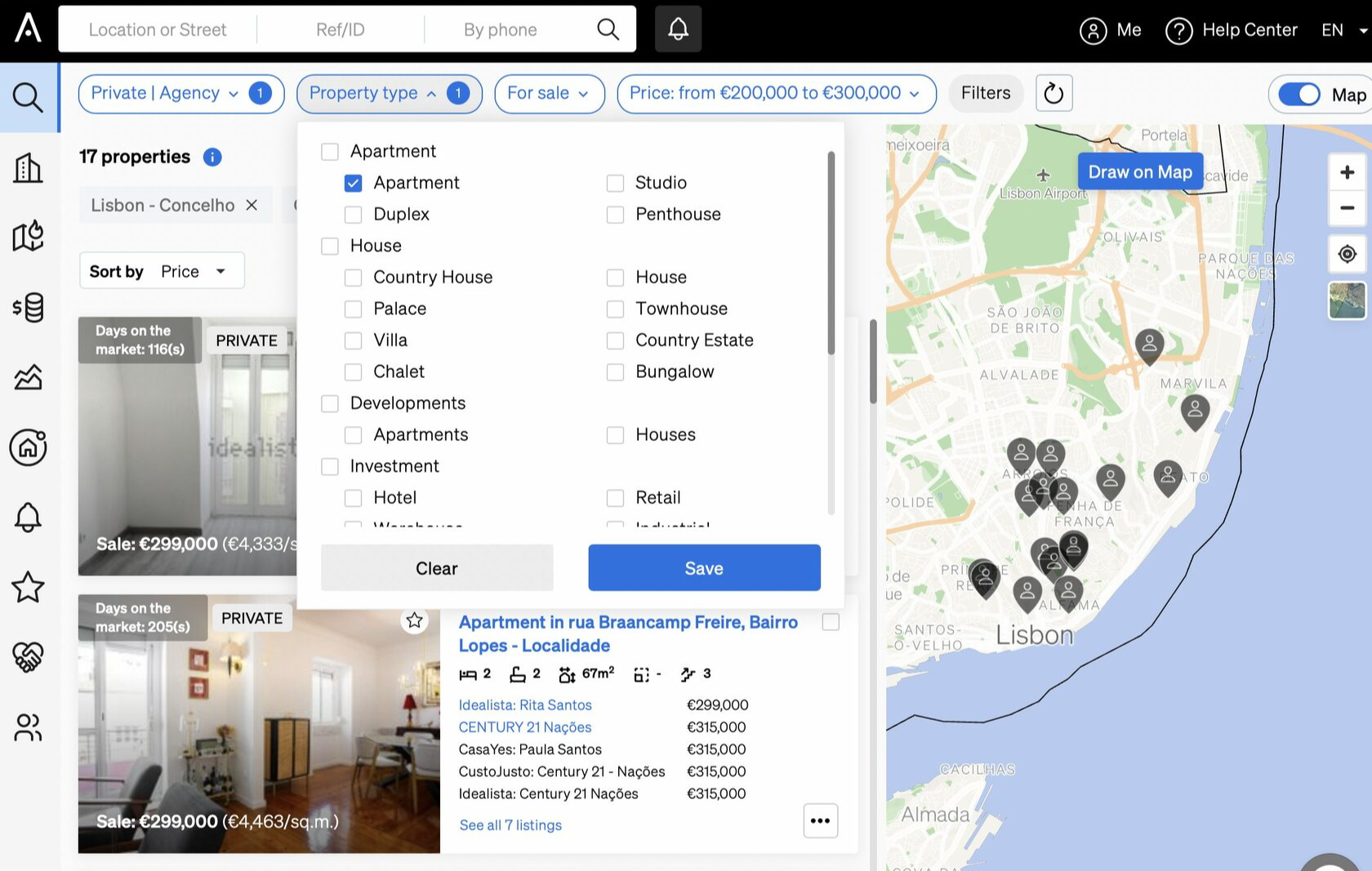This screenshot has height=871, width=1372.
Task: Uncheck the selected Apartment sub-option checkbox
Action: click(353, 183)
